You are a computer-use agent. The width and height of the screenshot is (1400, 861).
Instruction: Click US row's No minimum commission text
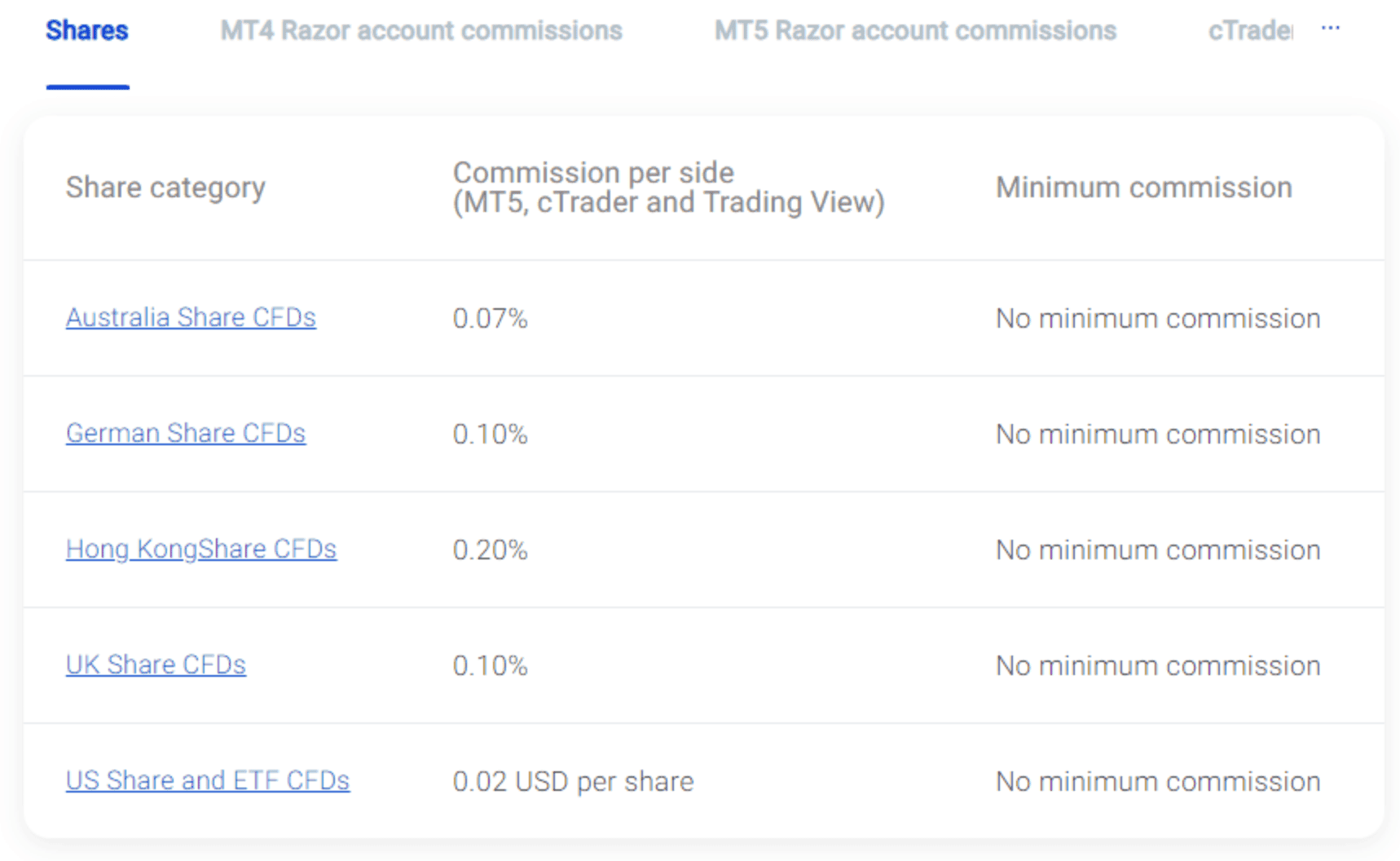1157,781
